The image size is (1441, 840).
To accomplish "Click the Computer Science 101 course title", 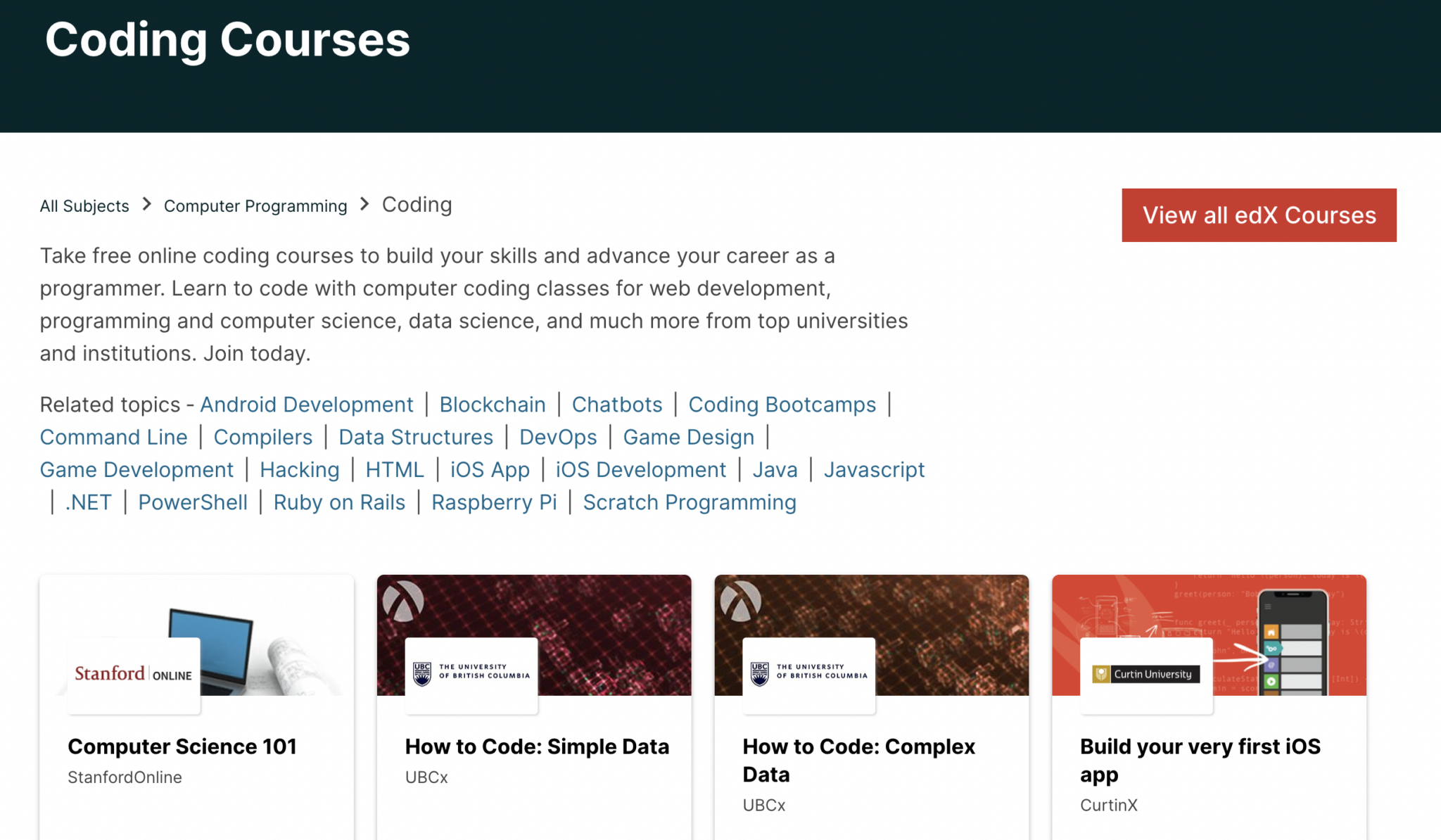I will (x=182, y=746).
